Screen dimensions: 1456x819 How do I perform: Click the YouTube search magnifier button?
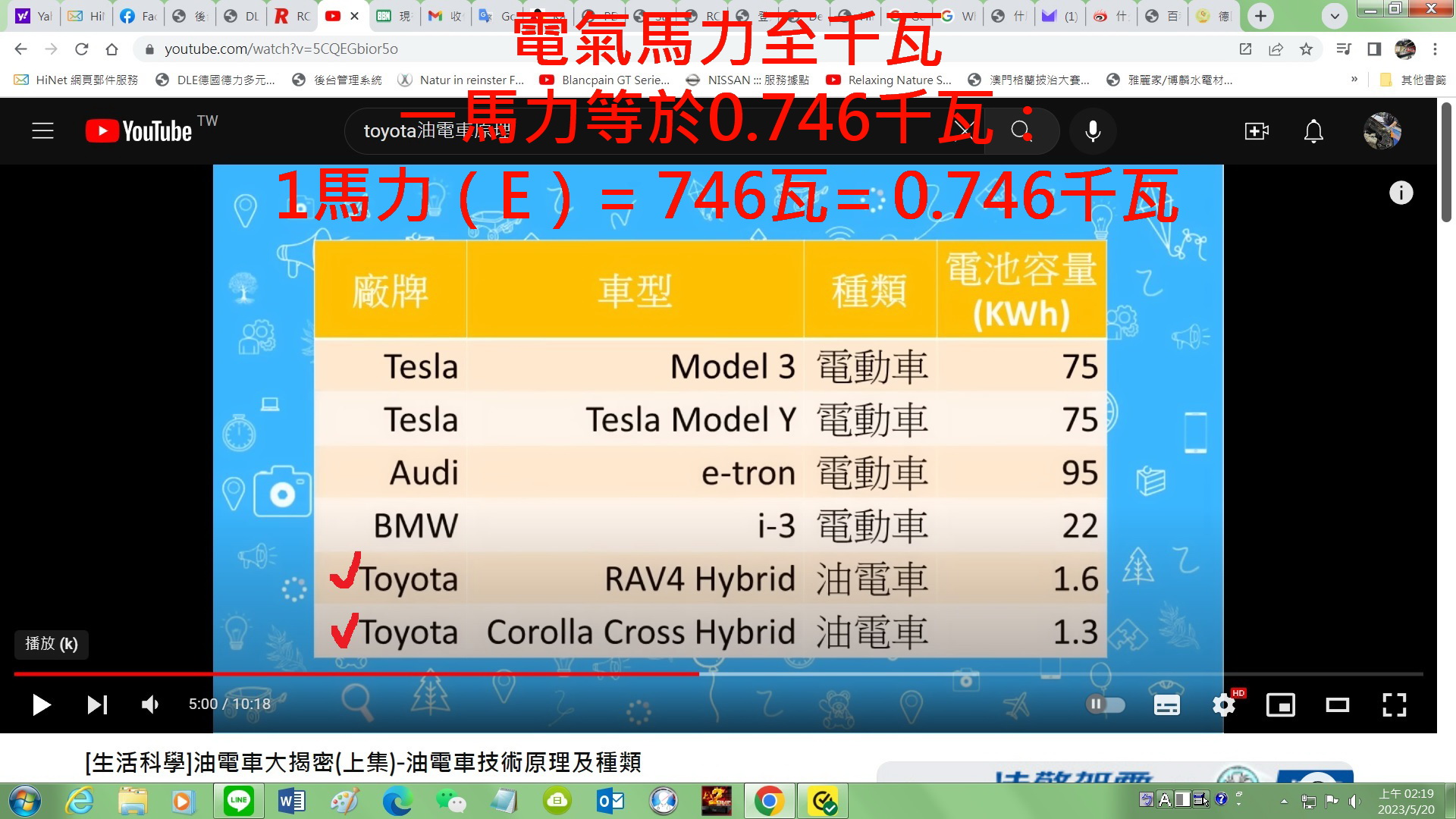(1021, 131)
